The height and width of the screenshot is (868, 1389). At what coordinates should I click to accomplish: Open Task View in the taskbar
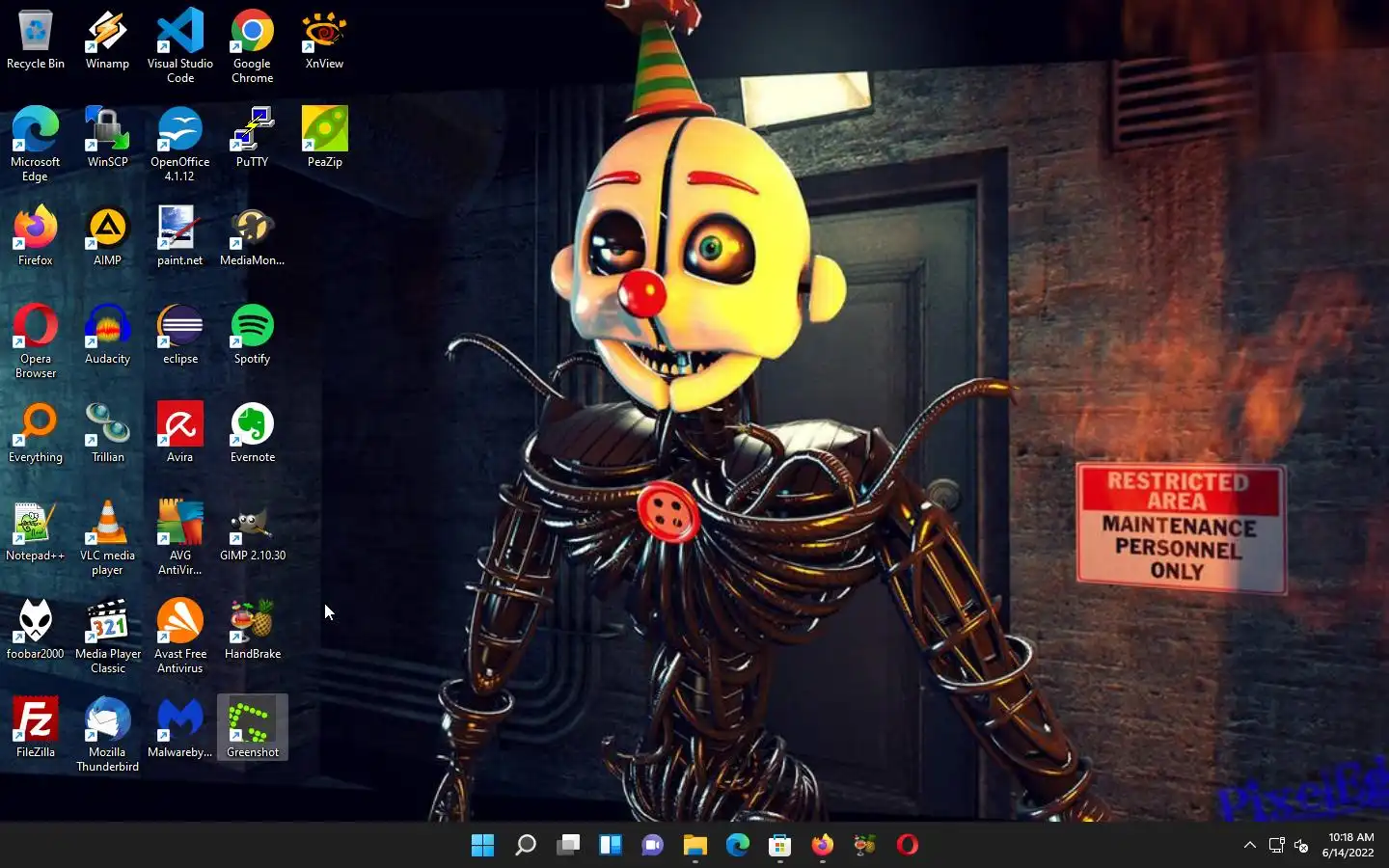(568, 846)
